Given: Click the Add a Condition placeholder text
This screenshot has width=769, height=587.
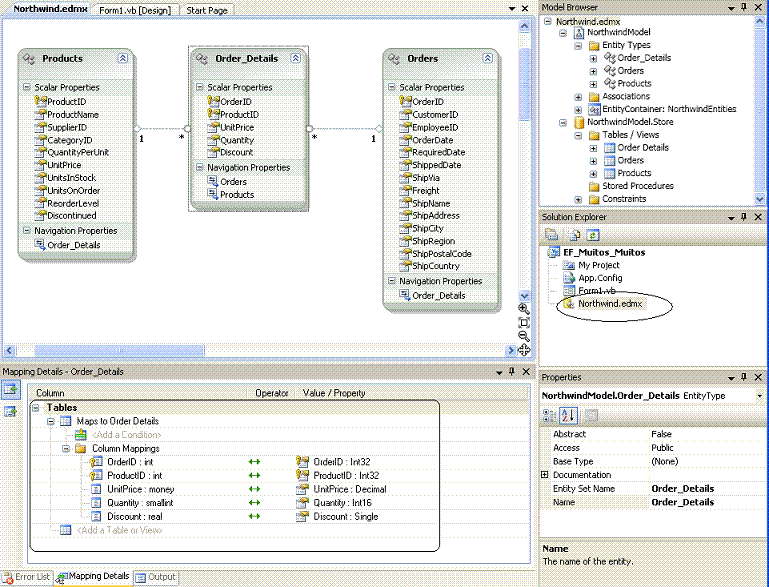Looking at the screenshot, I should pos(127,435).
